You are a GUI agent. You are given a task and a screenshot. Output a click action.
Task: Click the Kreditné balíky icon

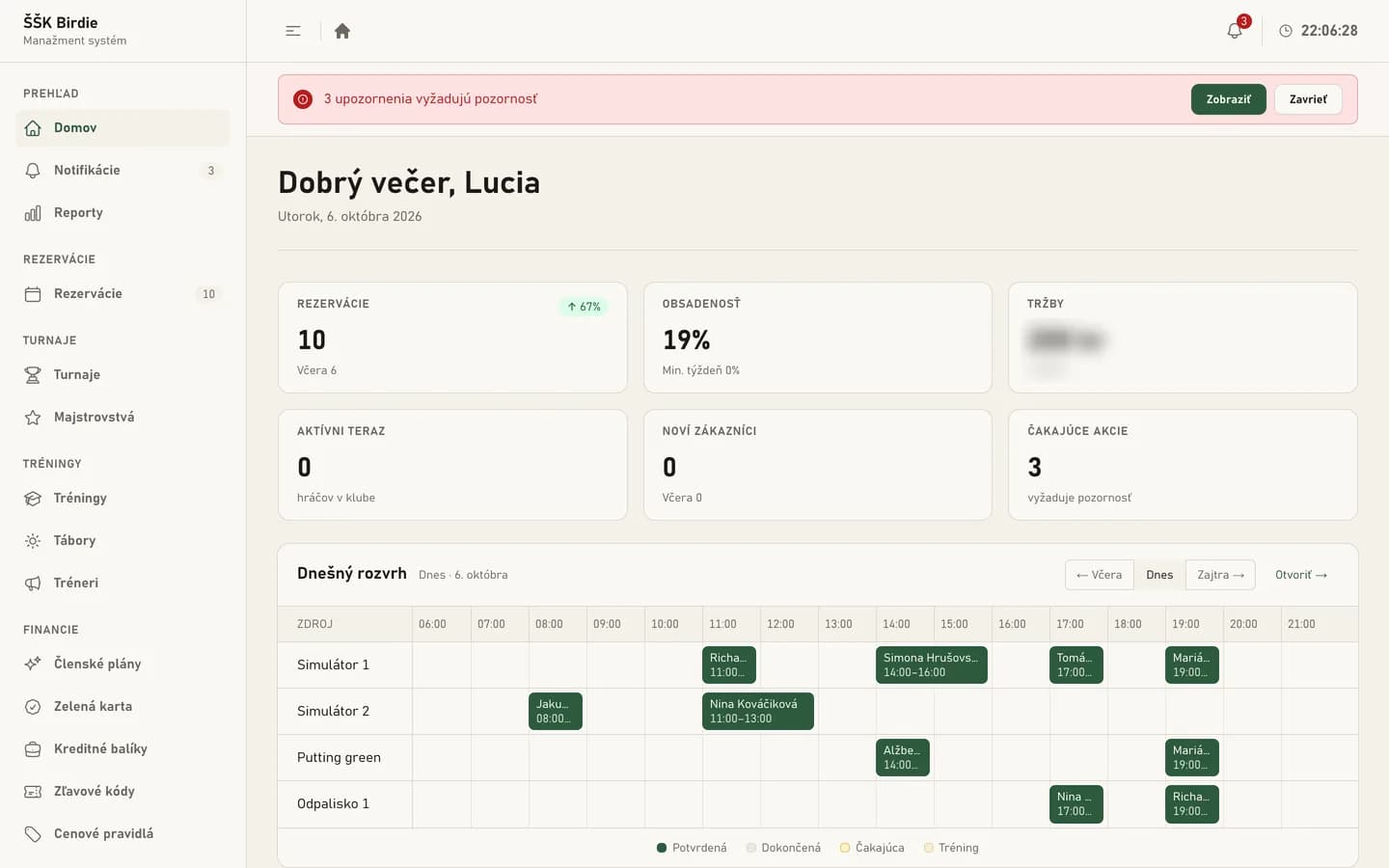pos(33,749)
